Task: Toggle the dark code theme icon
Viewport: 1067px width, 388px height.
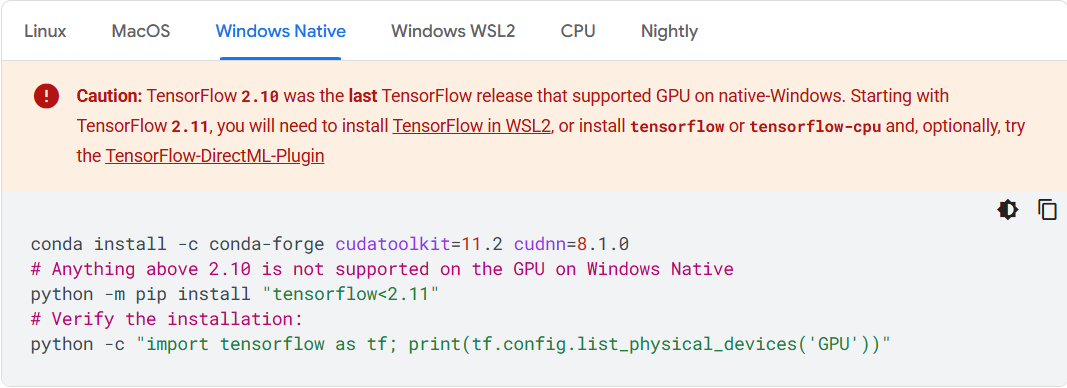Action: [x=1008, y=210]
